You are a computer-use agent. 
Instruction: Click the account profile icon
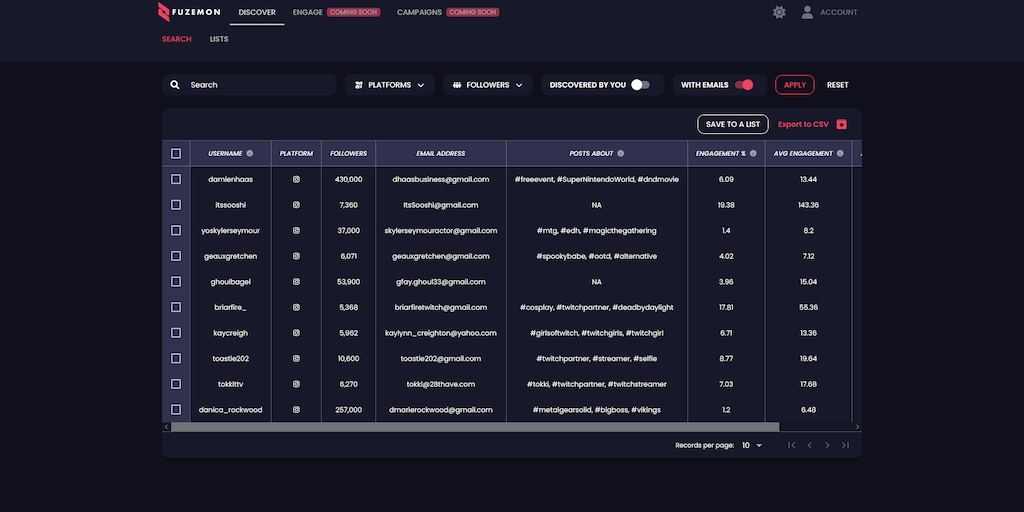[807, 12]
